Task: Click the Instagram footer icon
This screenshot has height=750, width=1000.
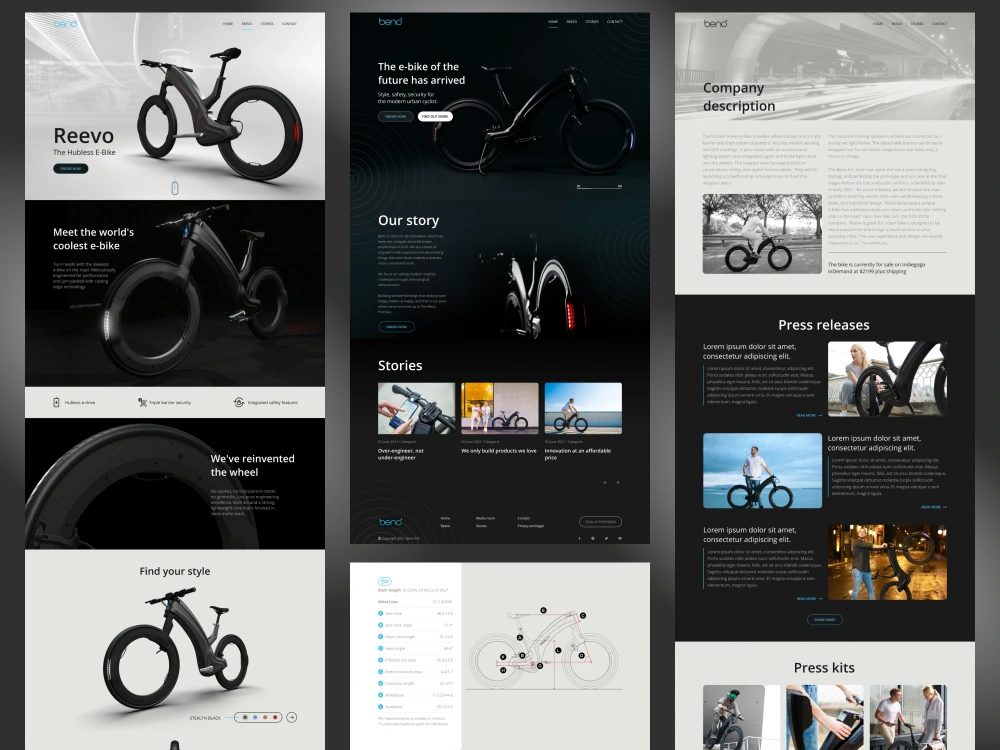Action: [x=592, y=538]
